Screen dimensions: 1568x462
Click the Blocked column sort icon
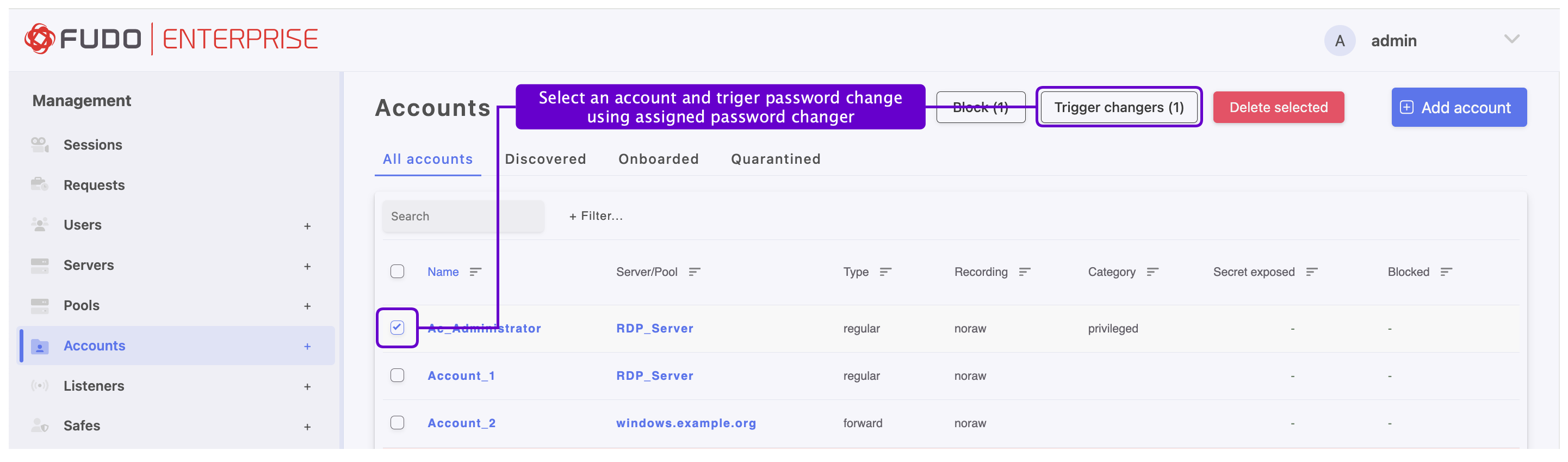pyautogui.click(x=1446, y=272)
